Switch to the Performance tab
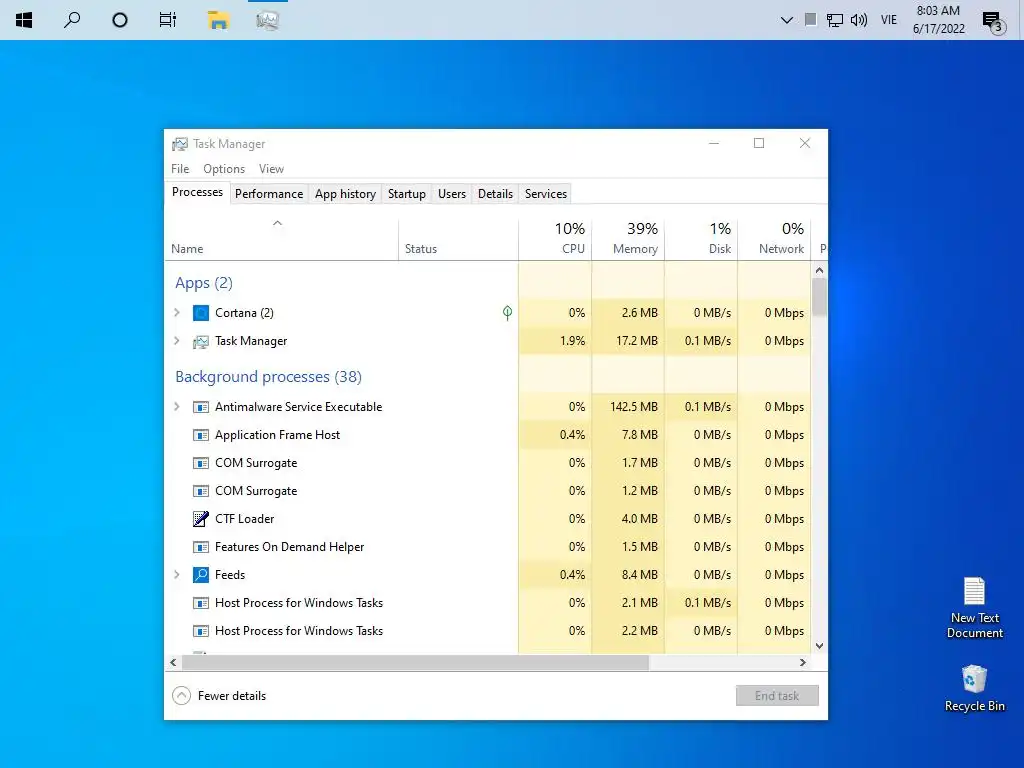 point(269,194)
